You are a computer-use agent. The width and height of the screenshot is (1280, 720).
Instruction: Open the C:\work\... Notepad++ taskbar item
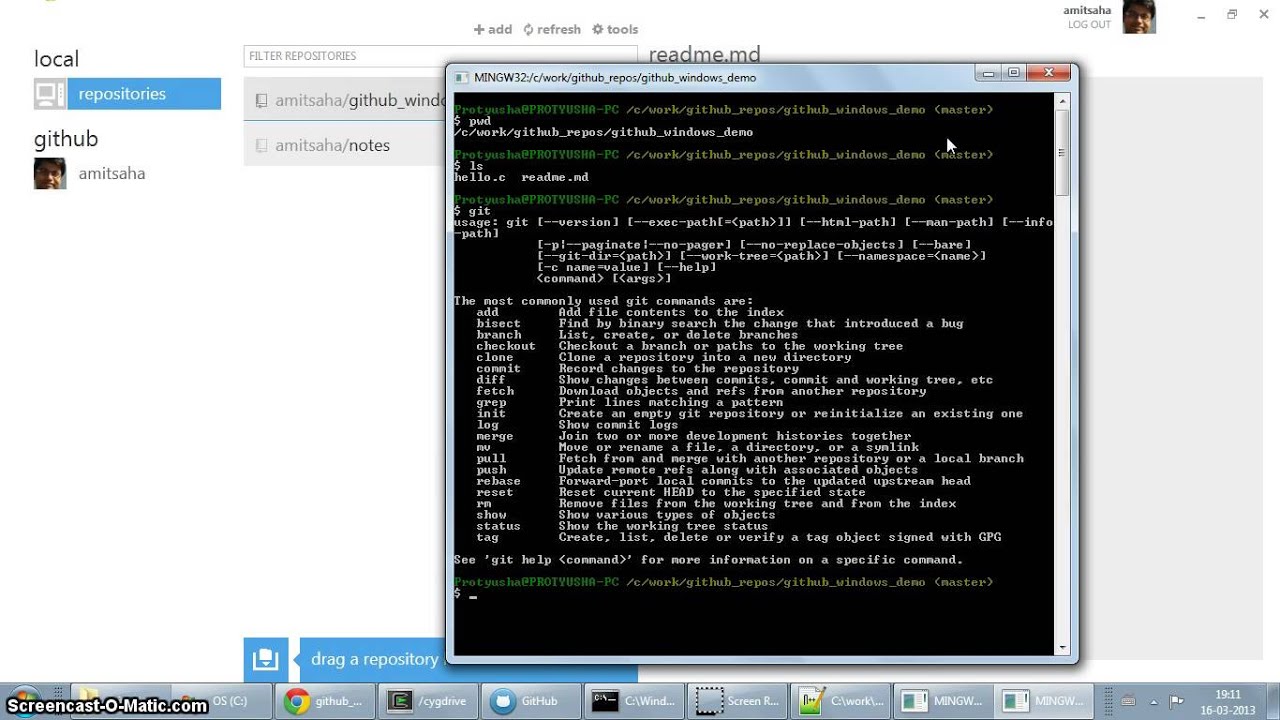point(839,701)
